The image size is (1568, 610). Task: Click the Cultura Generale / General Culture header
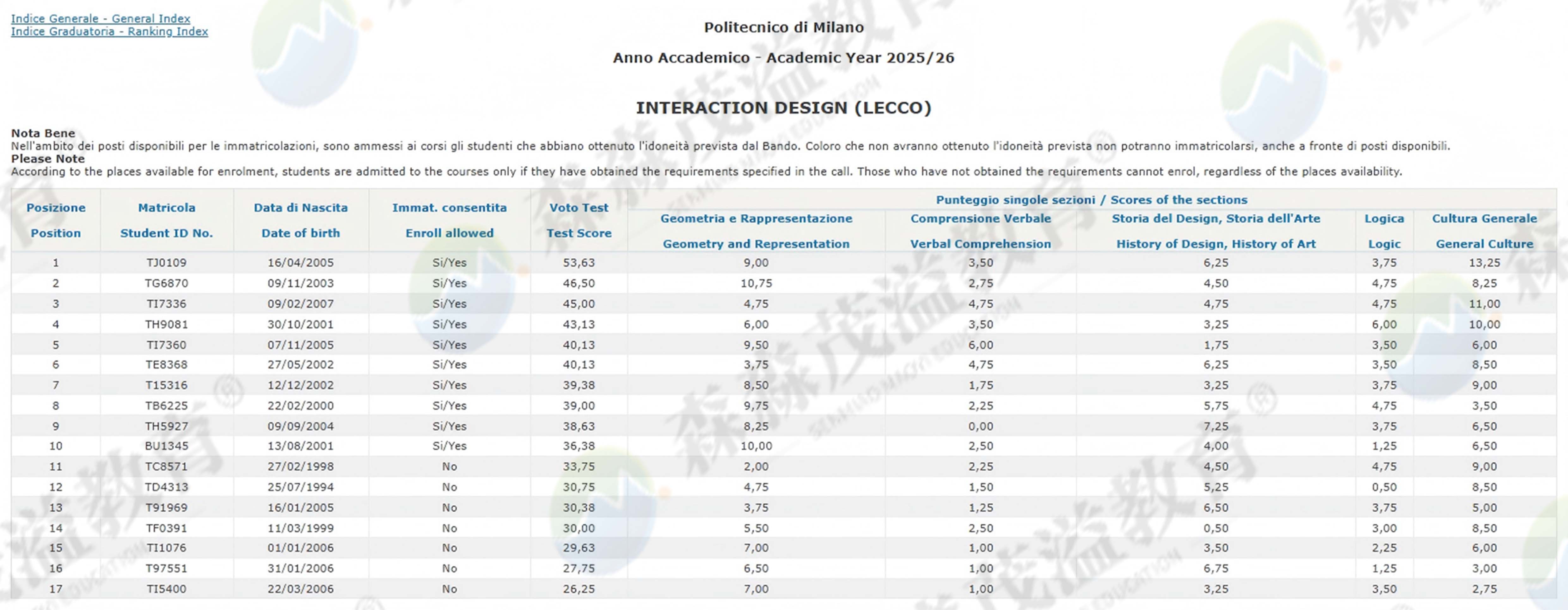point(1485,231)
